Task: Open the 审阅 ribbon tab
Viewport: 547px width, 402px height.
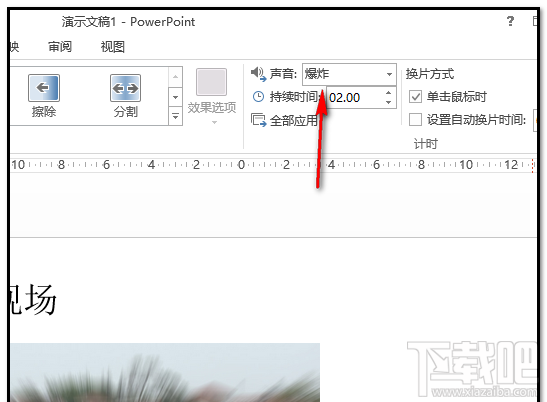Action: (x=60, y=46)
